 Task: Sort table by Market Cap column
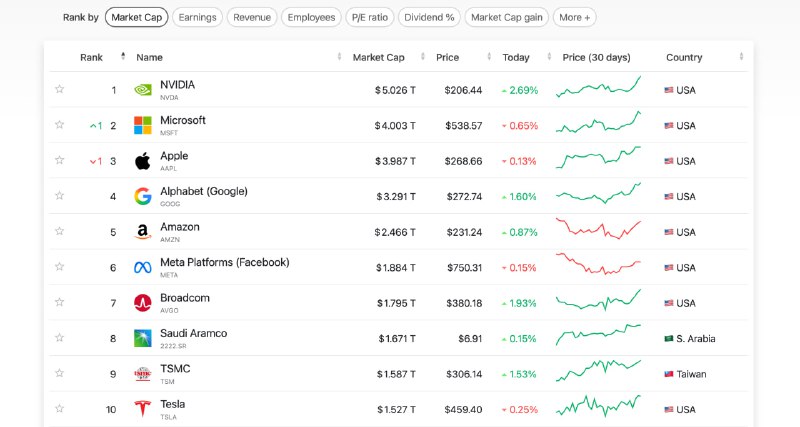click(381, 57)
